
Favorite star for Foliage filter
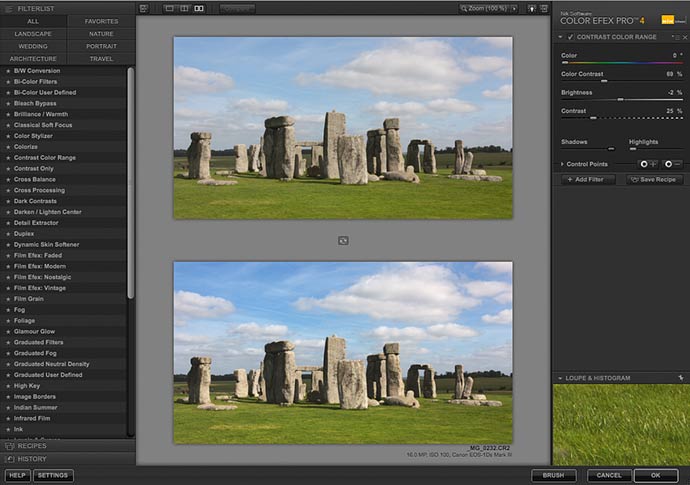point(8,320)
